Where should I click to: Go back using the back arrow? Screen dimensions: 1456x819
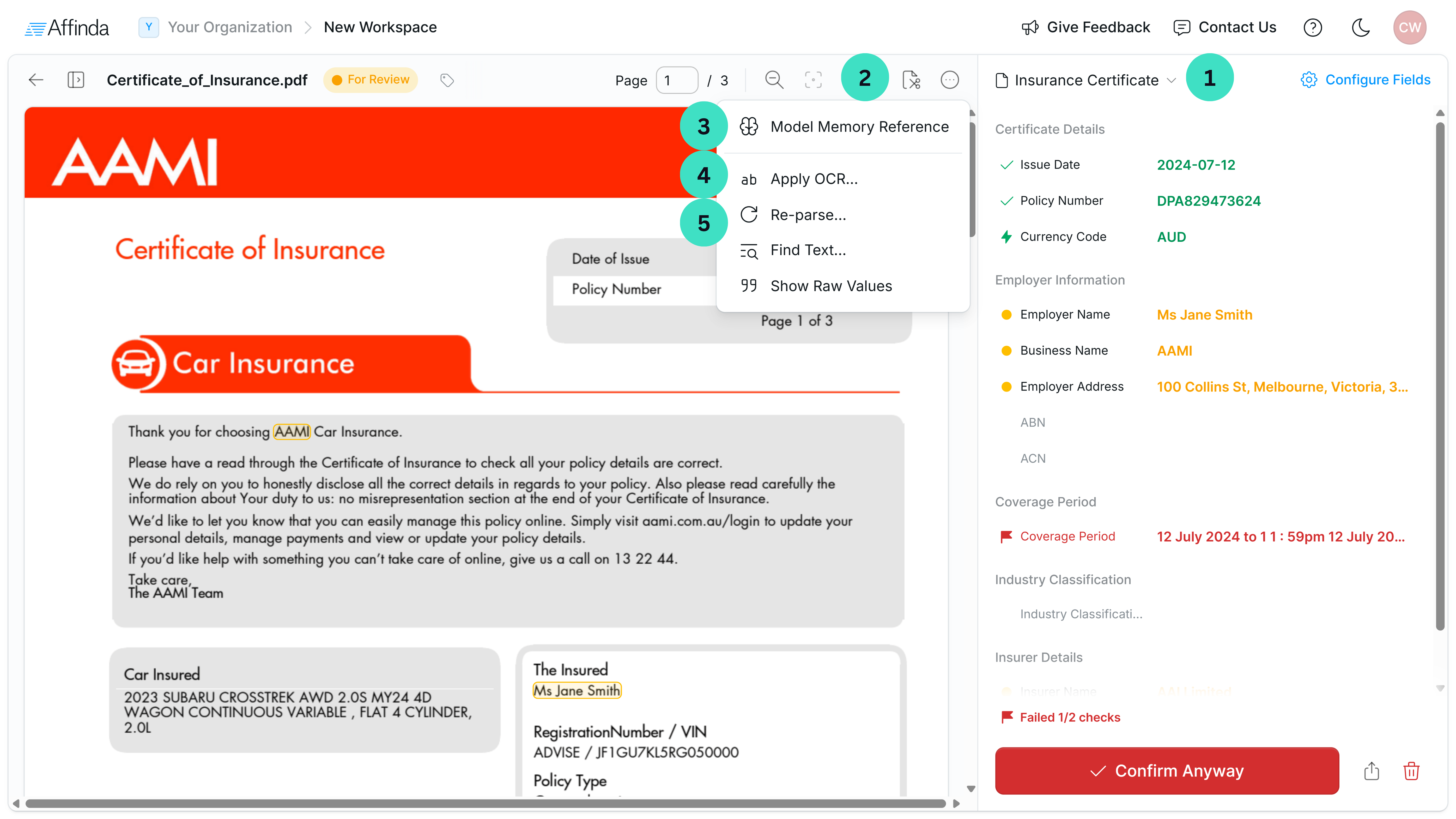pos(36,80)
